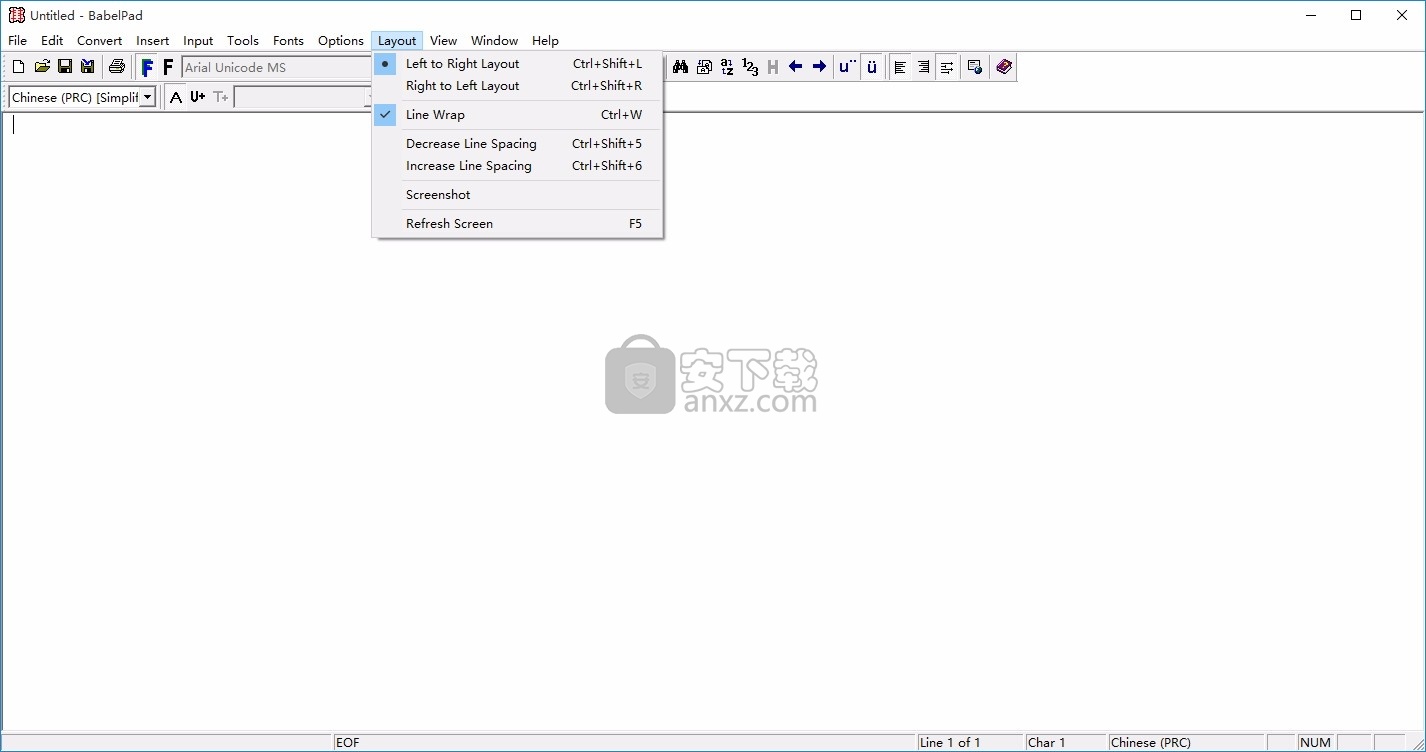Click the Save As floppy with arrow icon
This screenshot has height=752, width=1426.
tap(88, 67)
